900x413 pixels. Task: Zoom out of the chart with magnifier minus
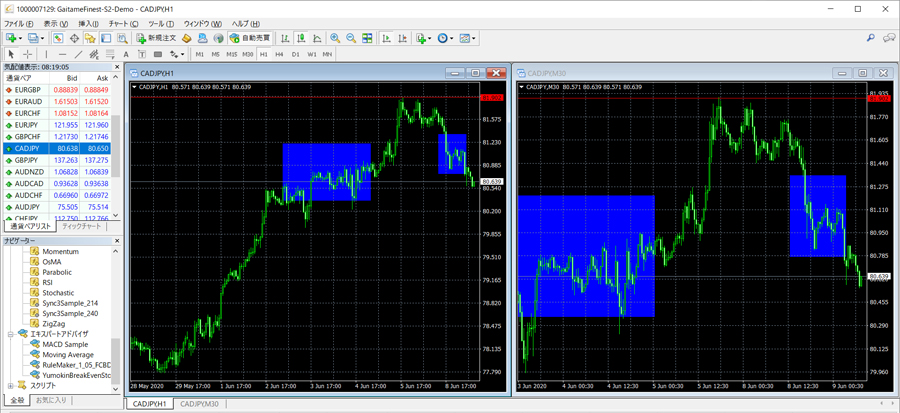[351, 38]
